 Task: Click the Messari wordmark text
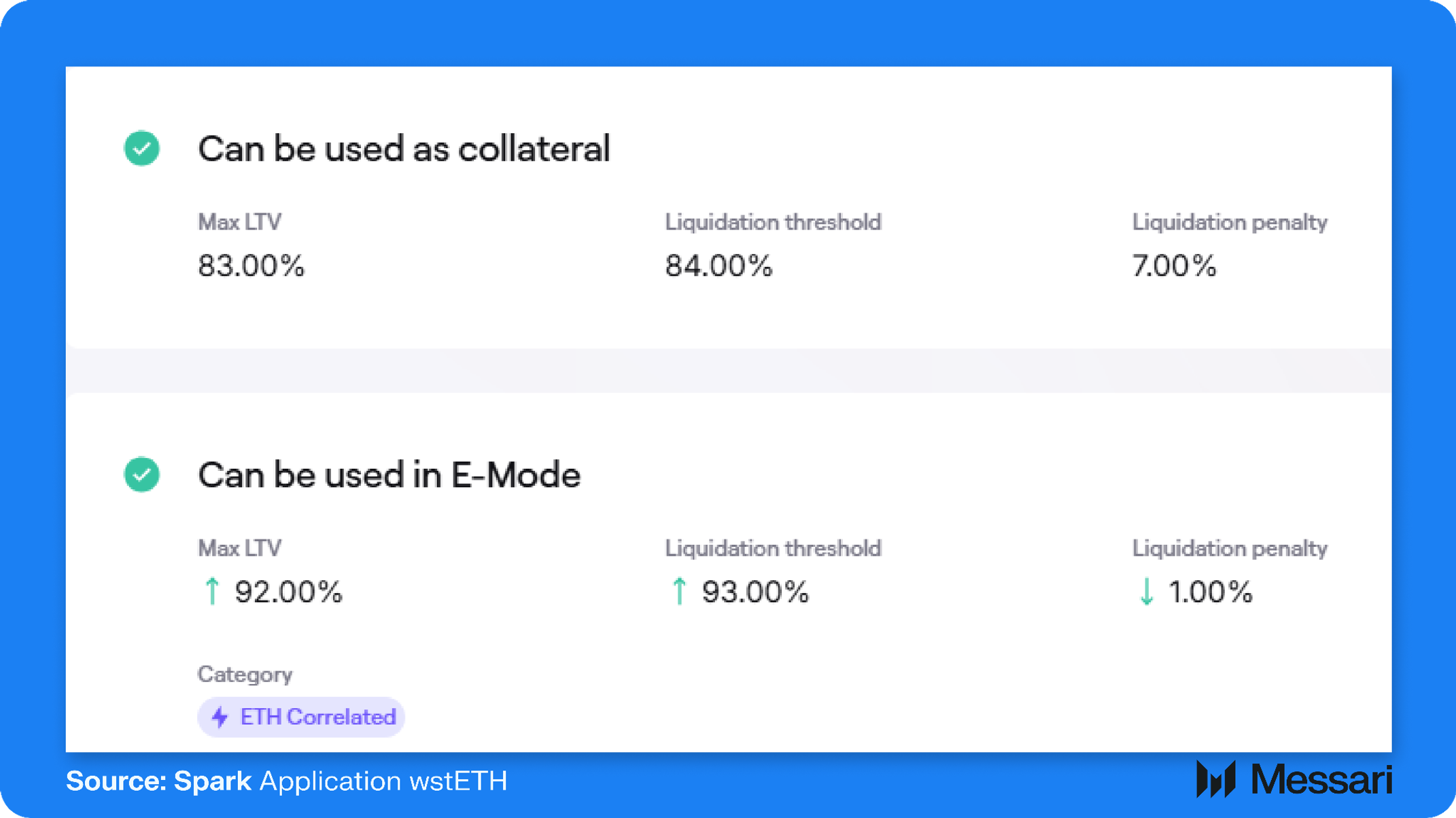pos(1321,779)
